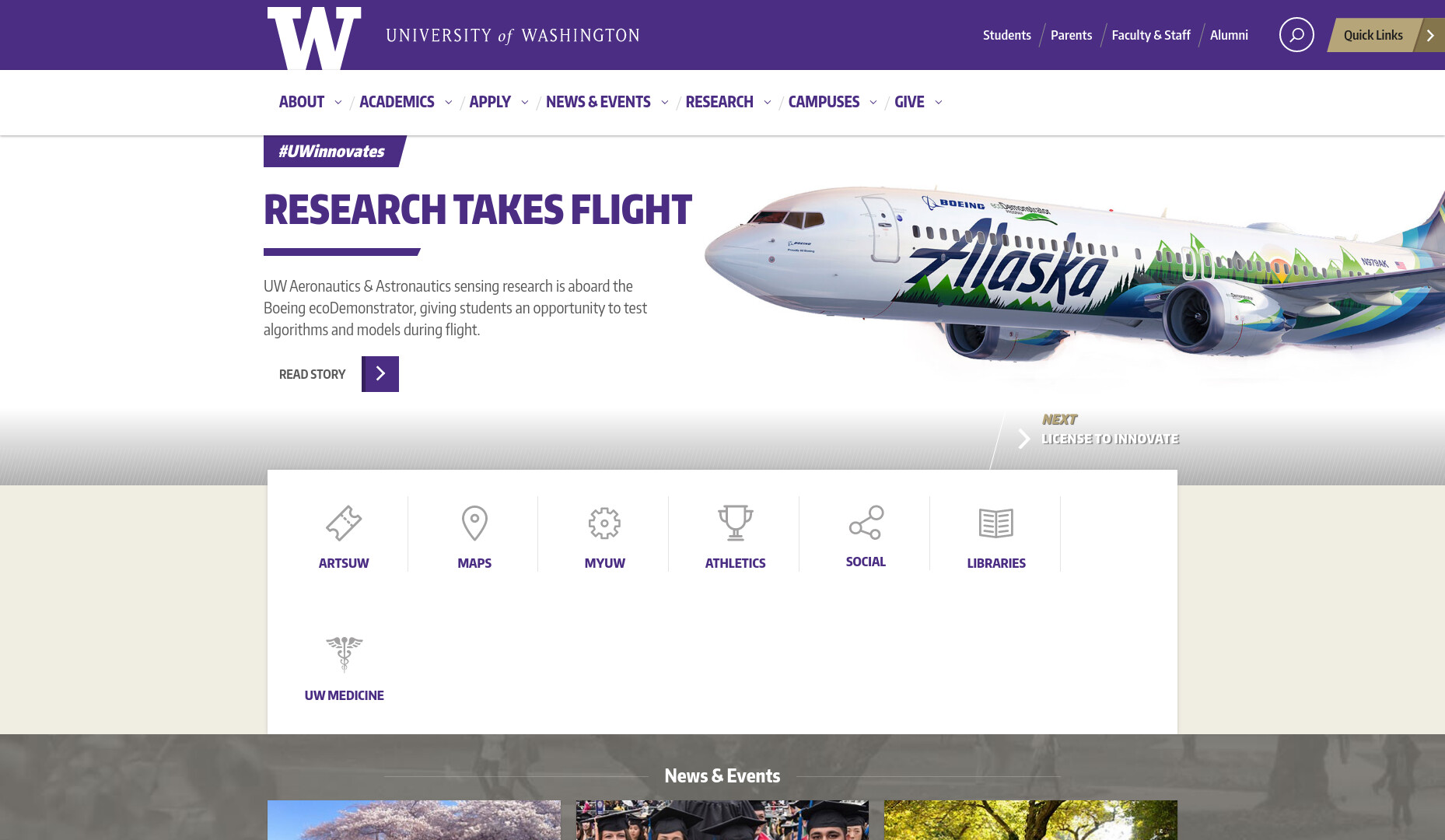The image size is (1445, 840).
Task: Go to the Faculty & Staff link
Action: (1151, 35)
